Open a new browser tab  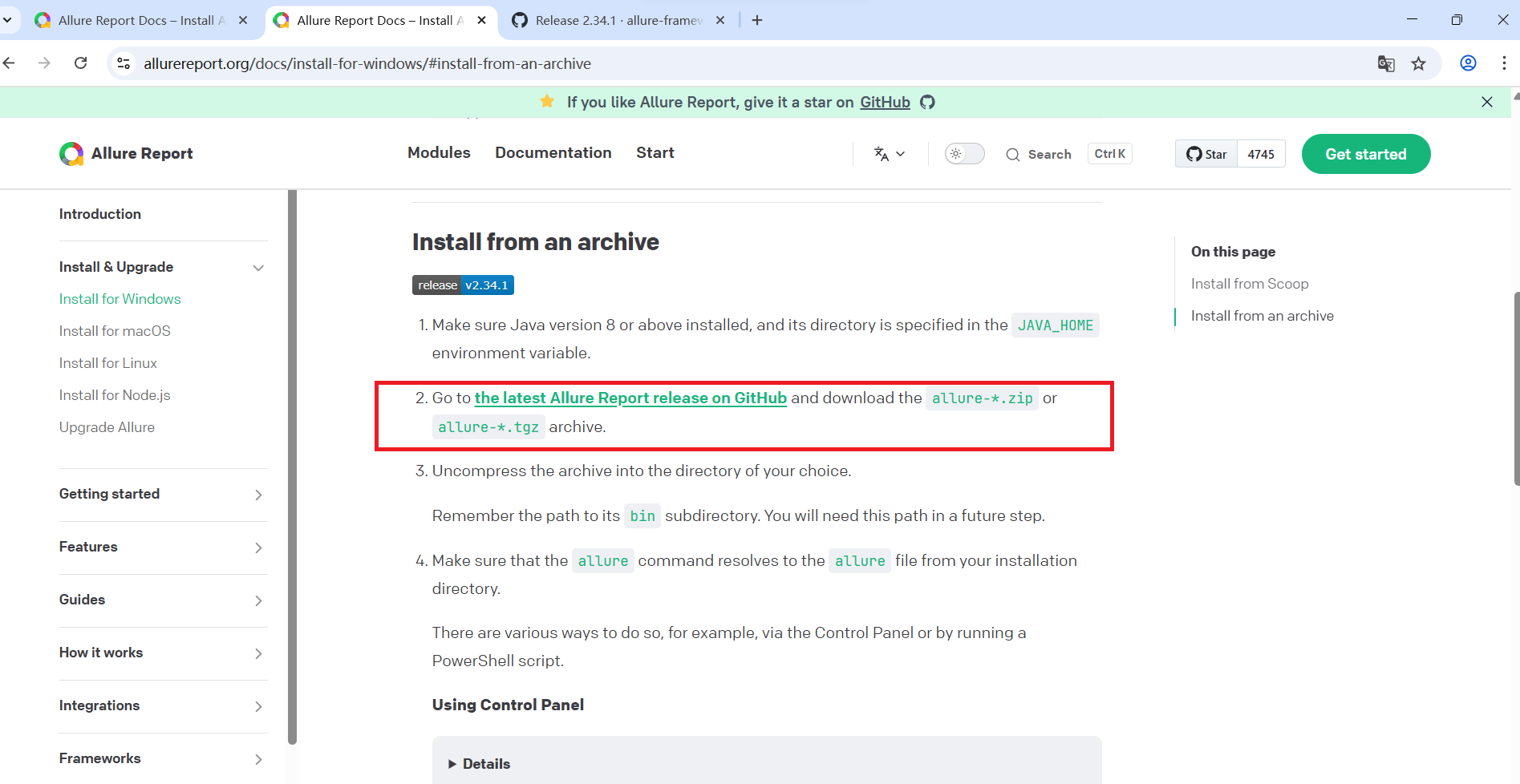[757, 20]
